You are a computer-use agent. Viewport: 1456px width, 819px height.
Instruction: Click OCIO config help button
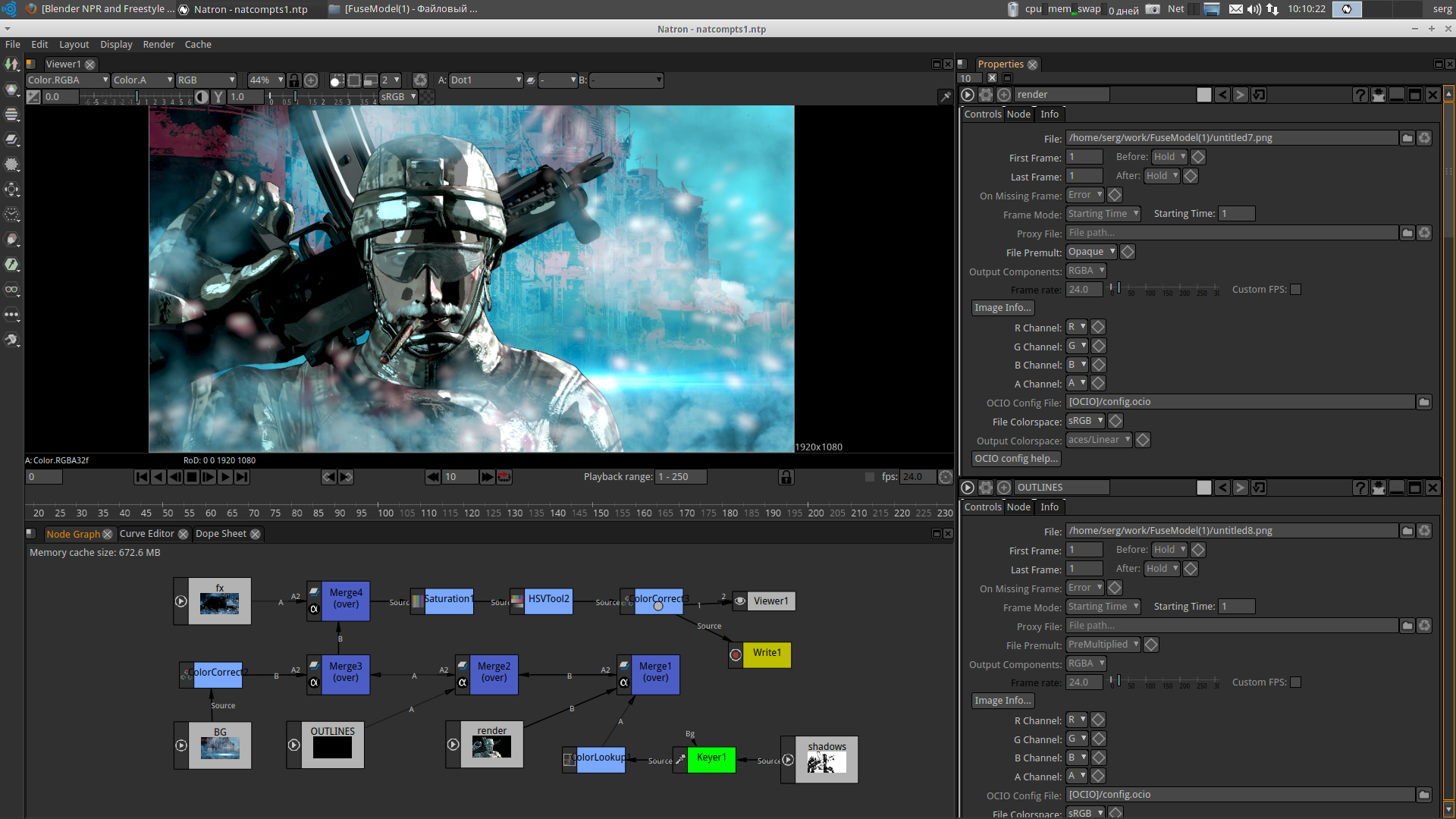pos(1015,459)
